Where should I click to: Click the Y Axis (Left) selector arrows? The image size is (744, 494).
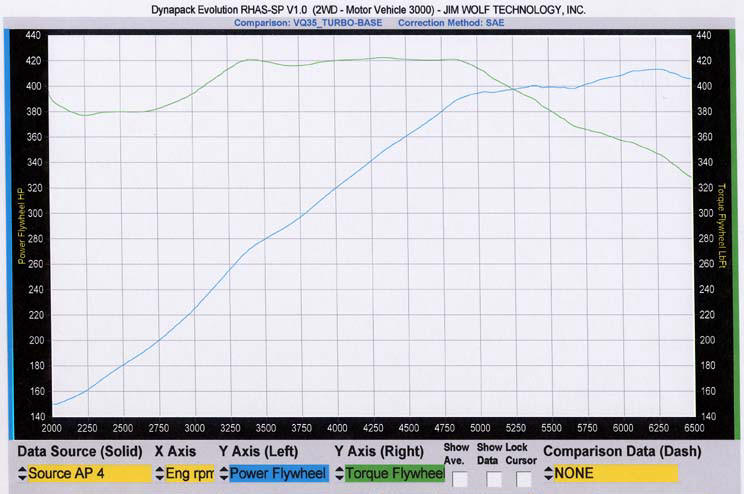pyautogui.click(x=224, y=473)
